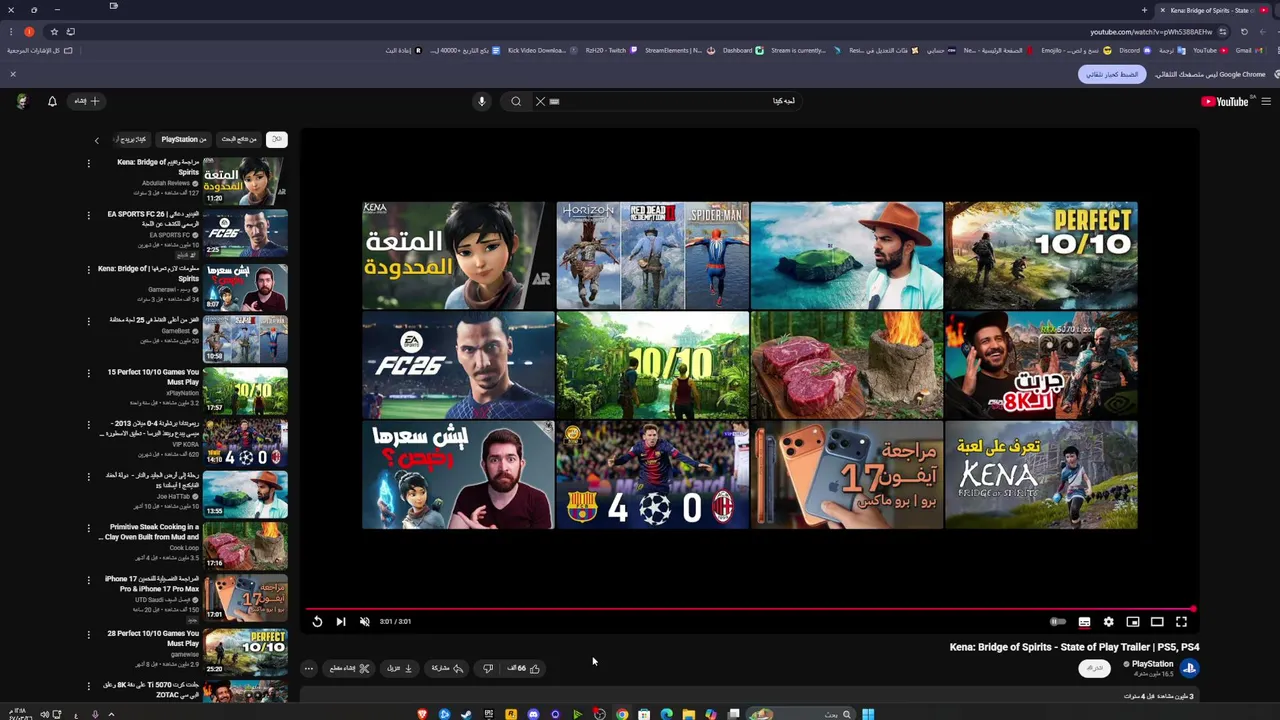This screenshot has width=1280, height=720.
Task: Open the Discord bookmark
Action: click(x=1135, y=50)
